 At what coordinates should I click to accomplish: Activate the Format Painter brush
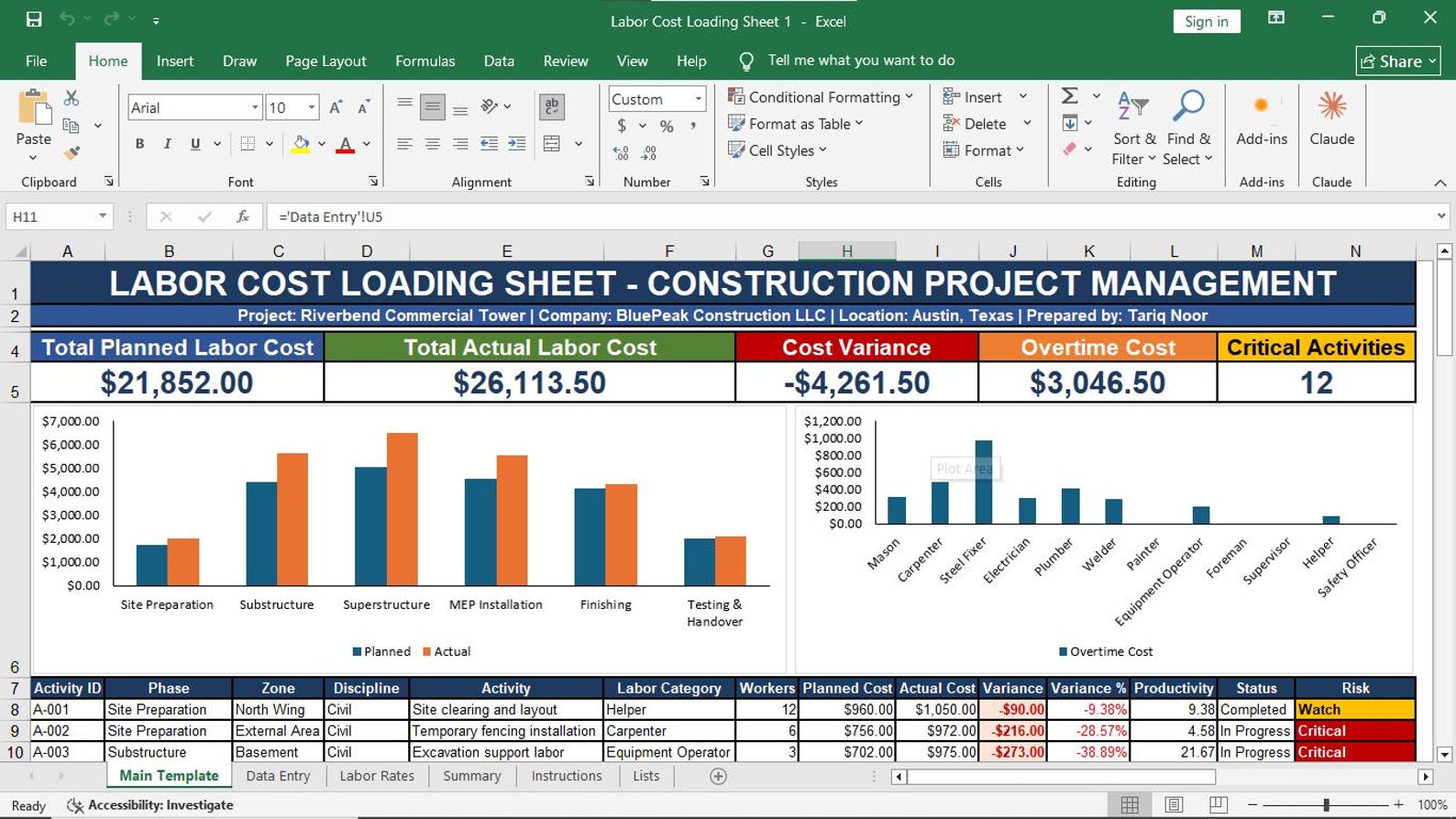pyautogui.click(x=72, y=153)
